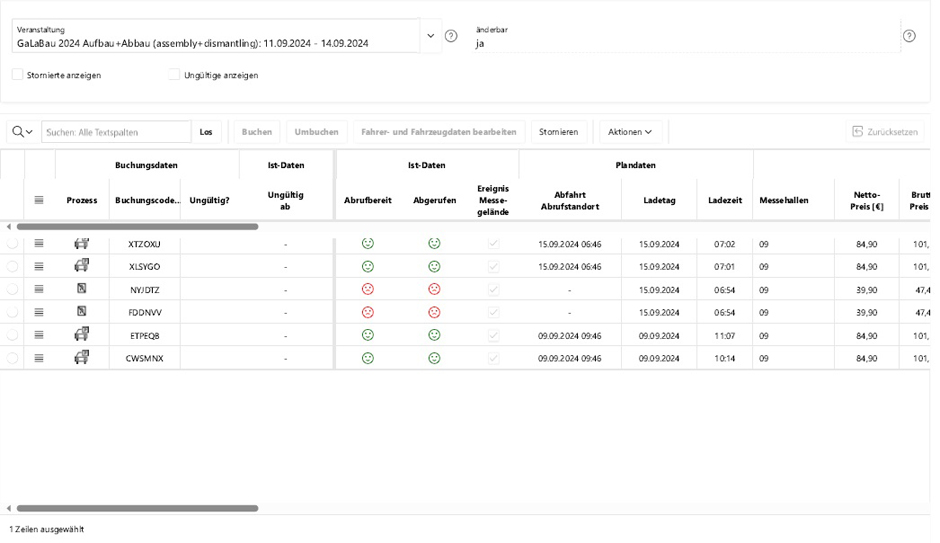Viewport: 940px width, 543px height.
Task: Click the Los search button
Action: tap(206, 132)
